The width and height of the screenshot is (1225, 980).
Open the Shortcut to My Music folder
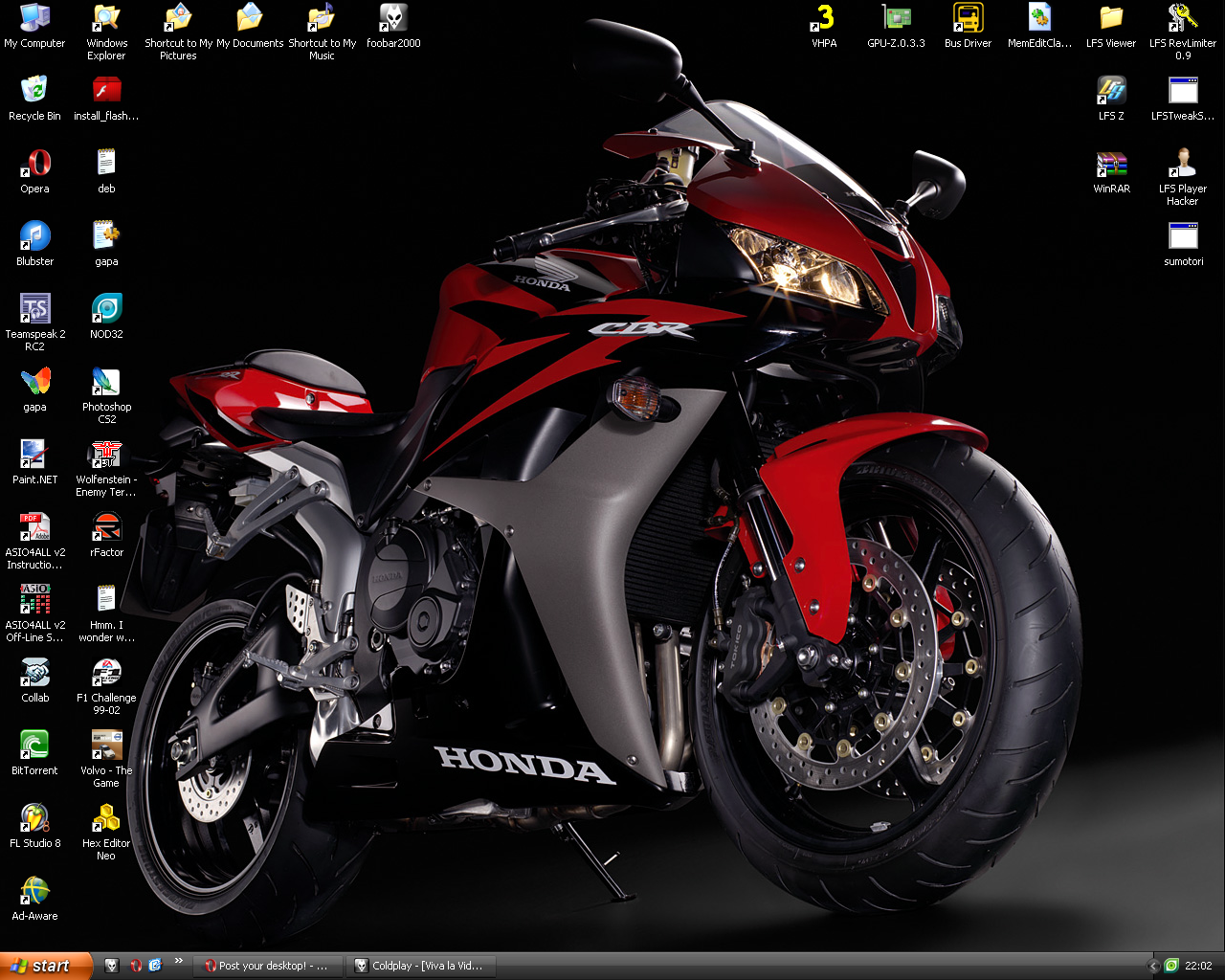tap(322, 33)
